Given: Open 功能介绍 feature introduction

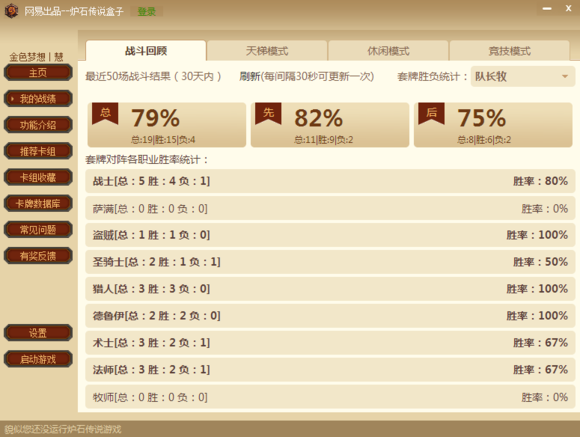Looking at the screenshot, I should tap(38, 125).
